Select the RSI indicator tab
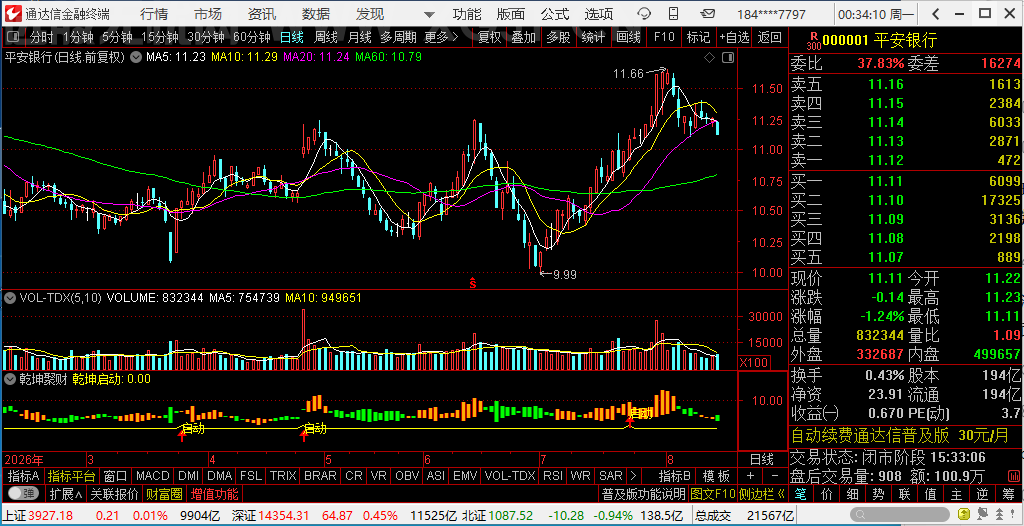Screen dimensions: 1024x526 [553, 476]
